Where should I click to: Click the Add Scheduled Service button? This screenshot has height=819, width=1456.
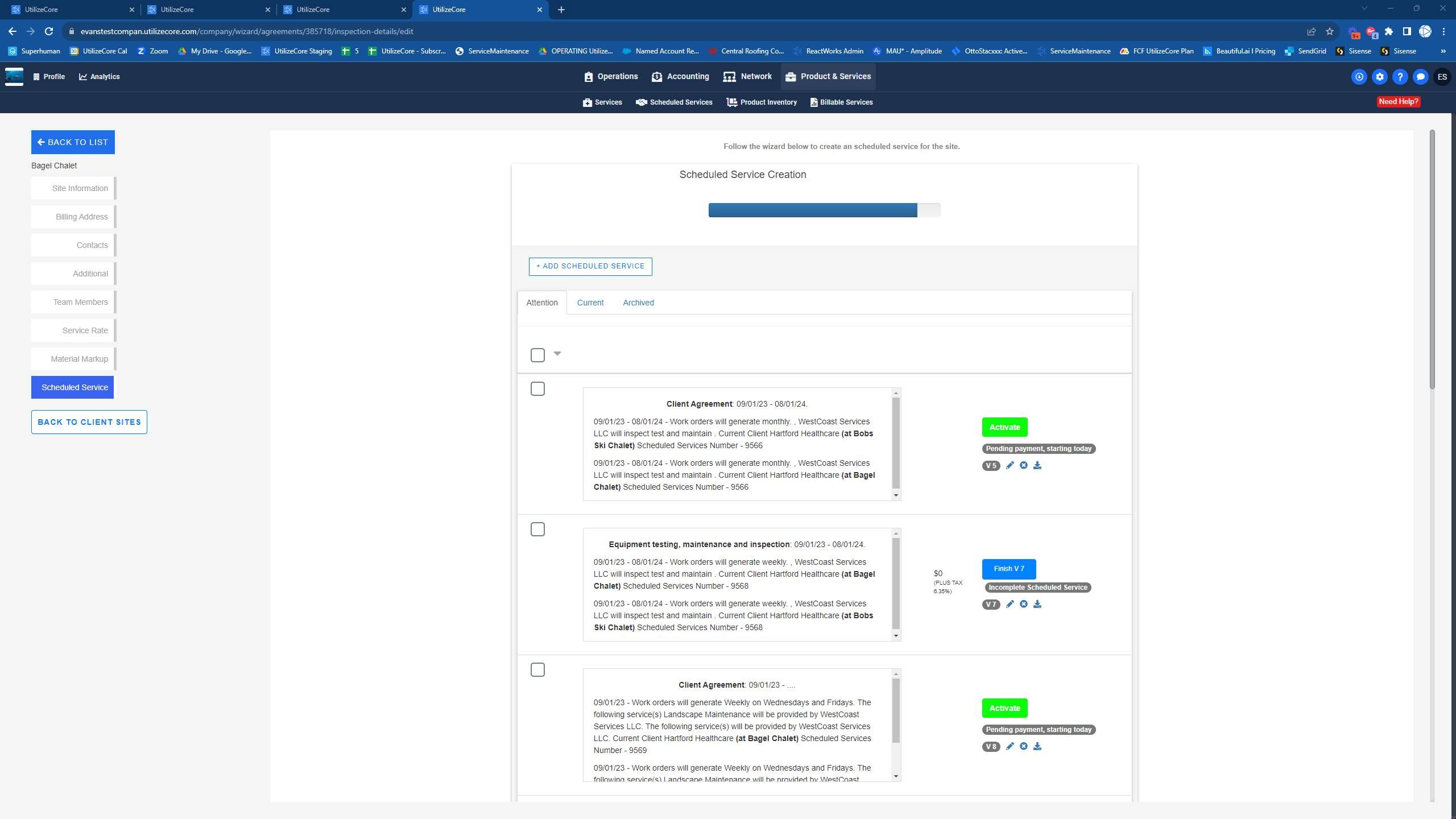click(590, 266)
